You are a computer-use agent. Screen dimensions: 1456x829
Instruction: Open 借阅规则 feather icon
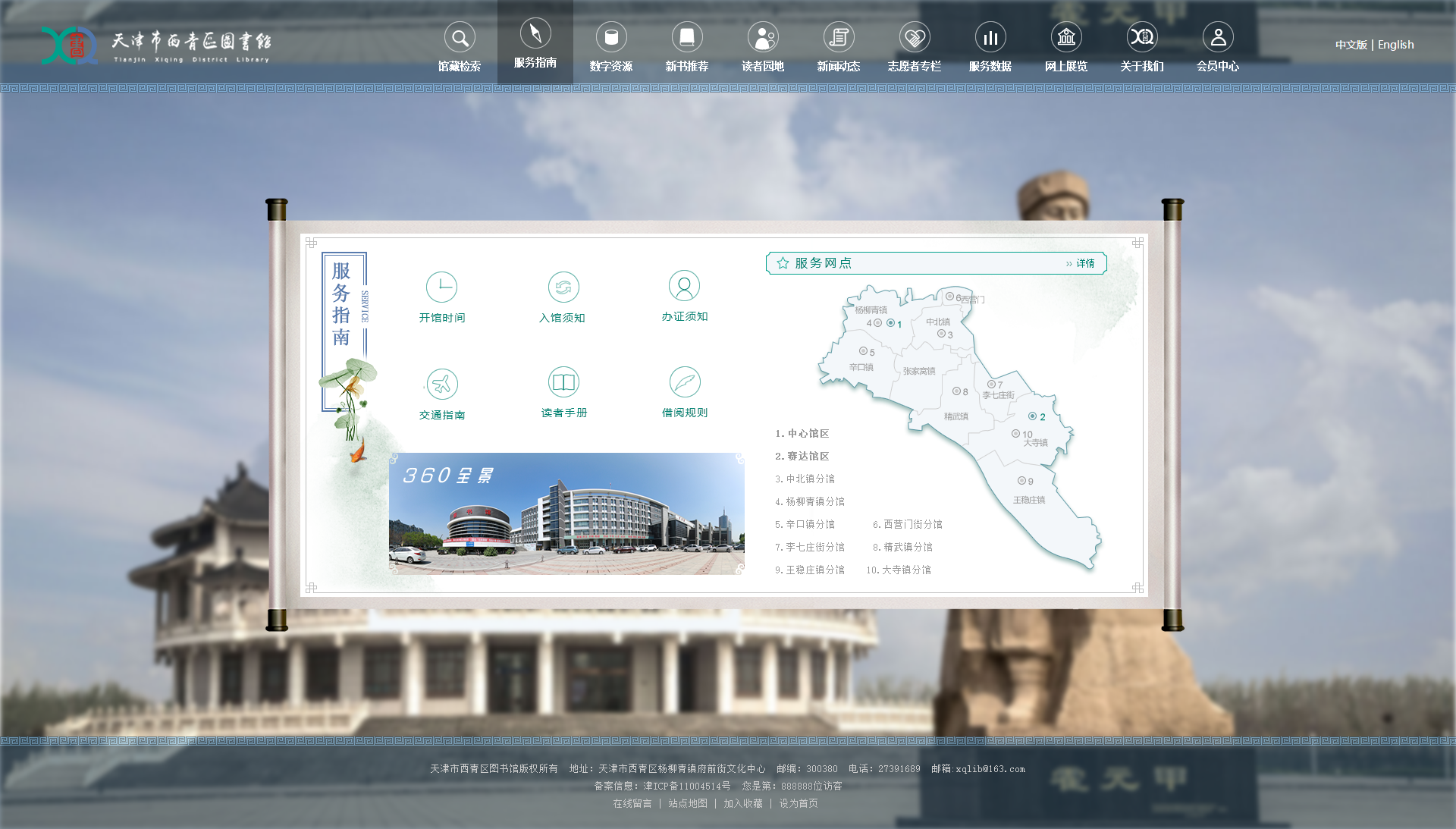tap(685, 382)
